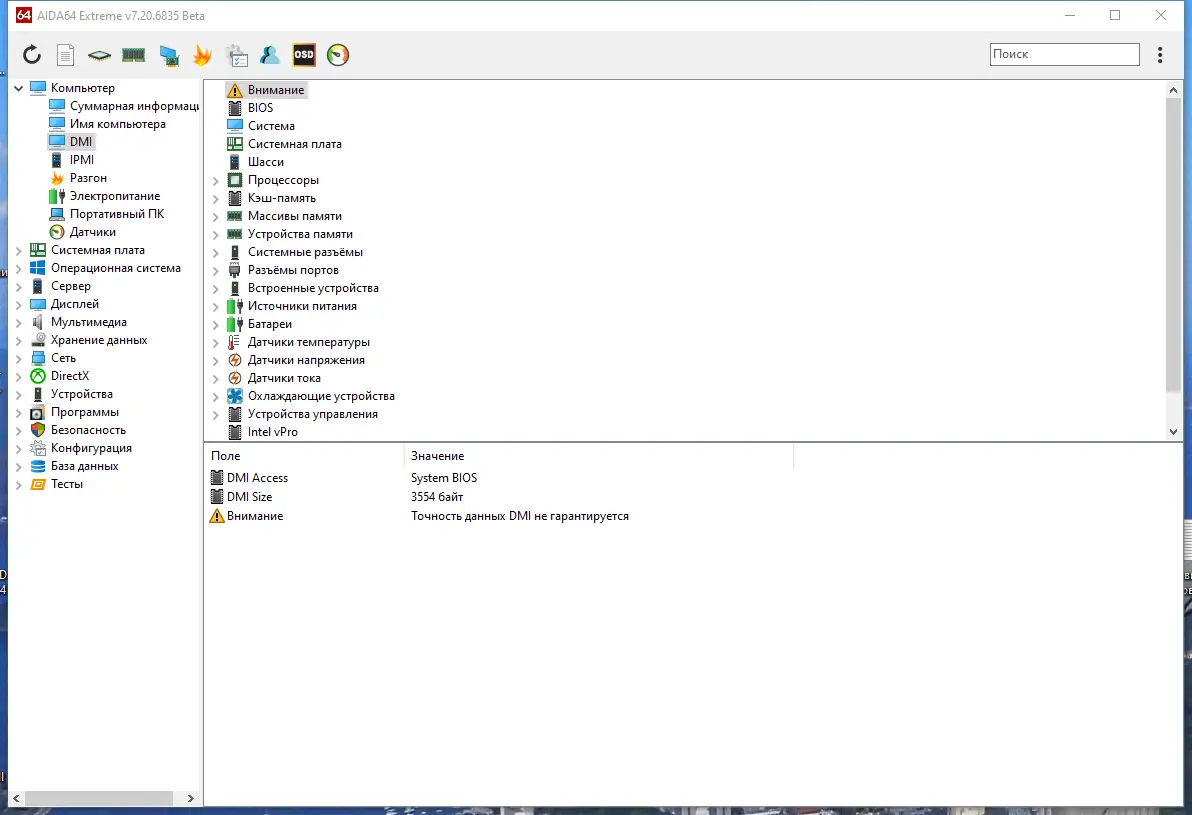
Task: Expand the Сеть tree node
Action: click(x=19, y=358)
